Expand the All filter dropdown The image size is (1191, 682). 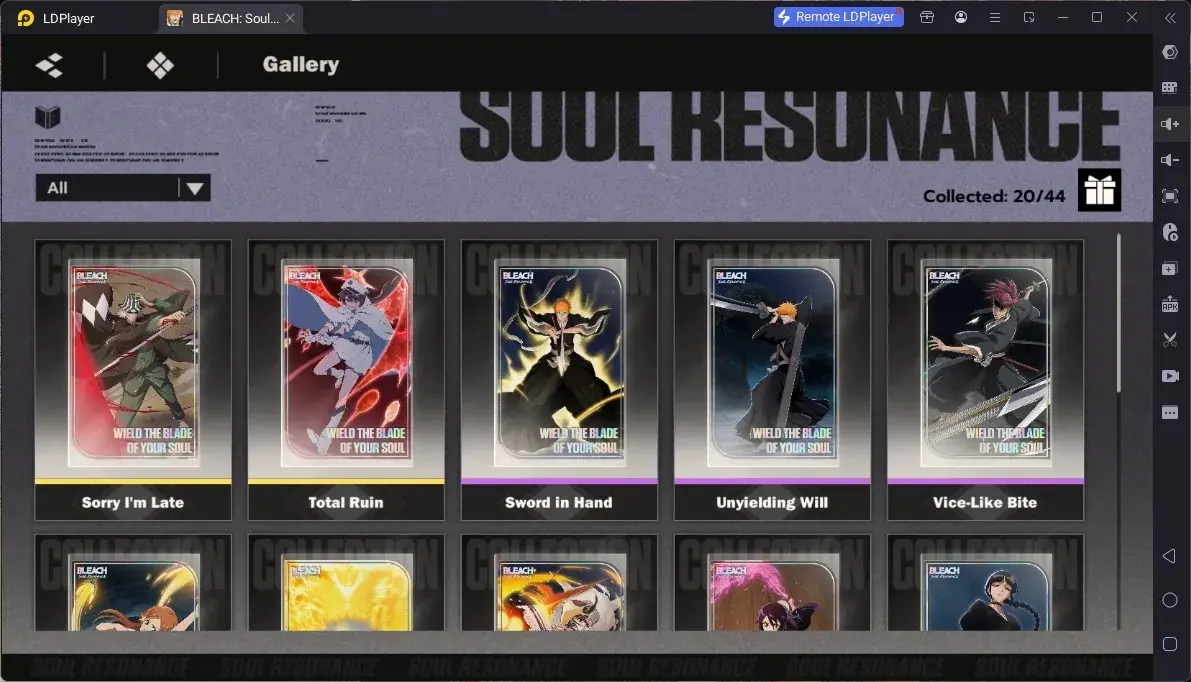(x=123, y=188)
